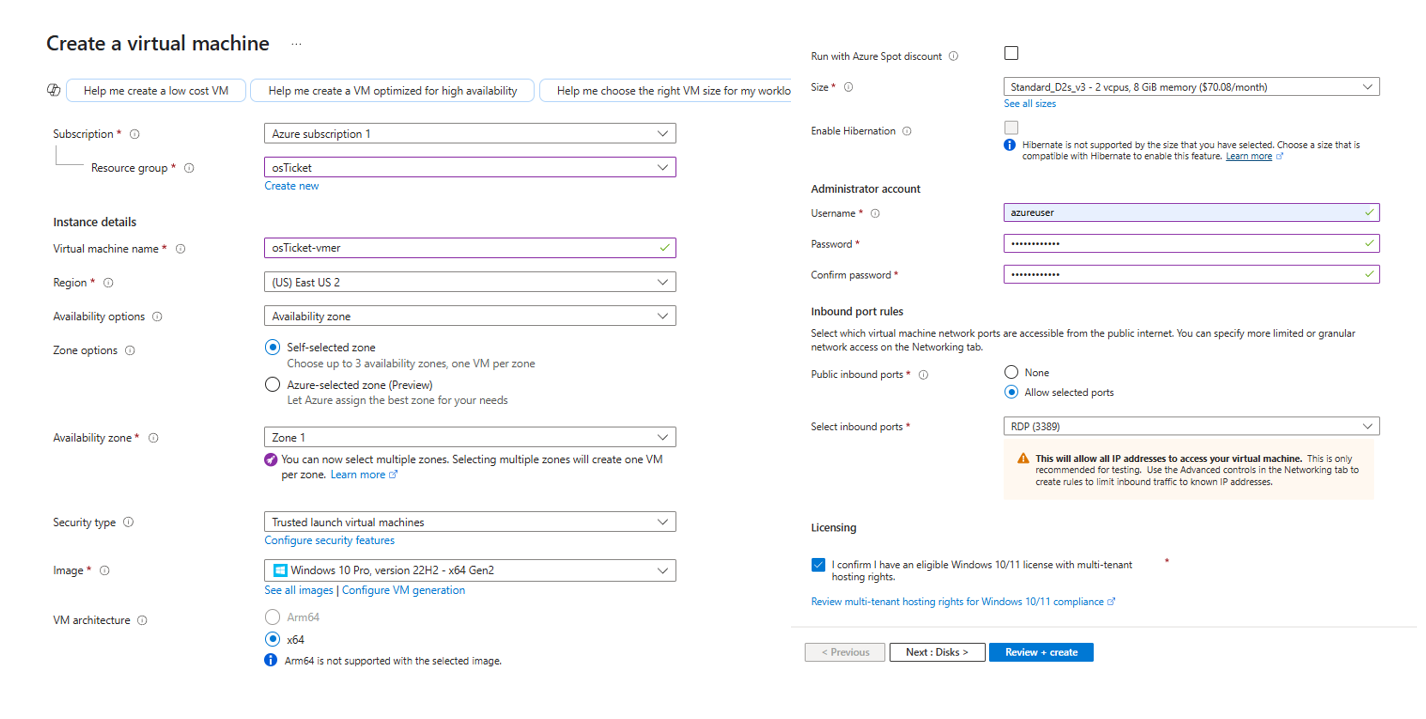Open the ellipsis menu beside the page title
This screenshot has width=1426, height=719.
coord(296,44)
